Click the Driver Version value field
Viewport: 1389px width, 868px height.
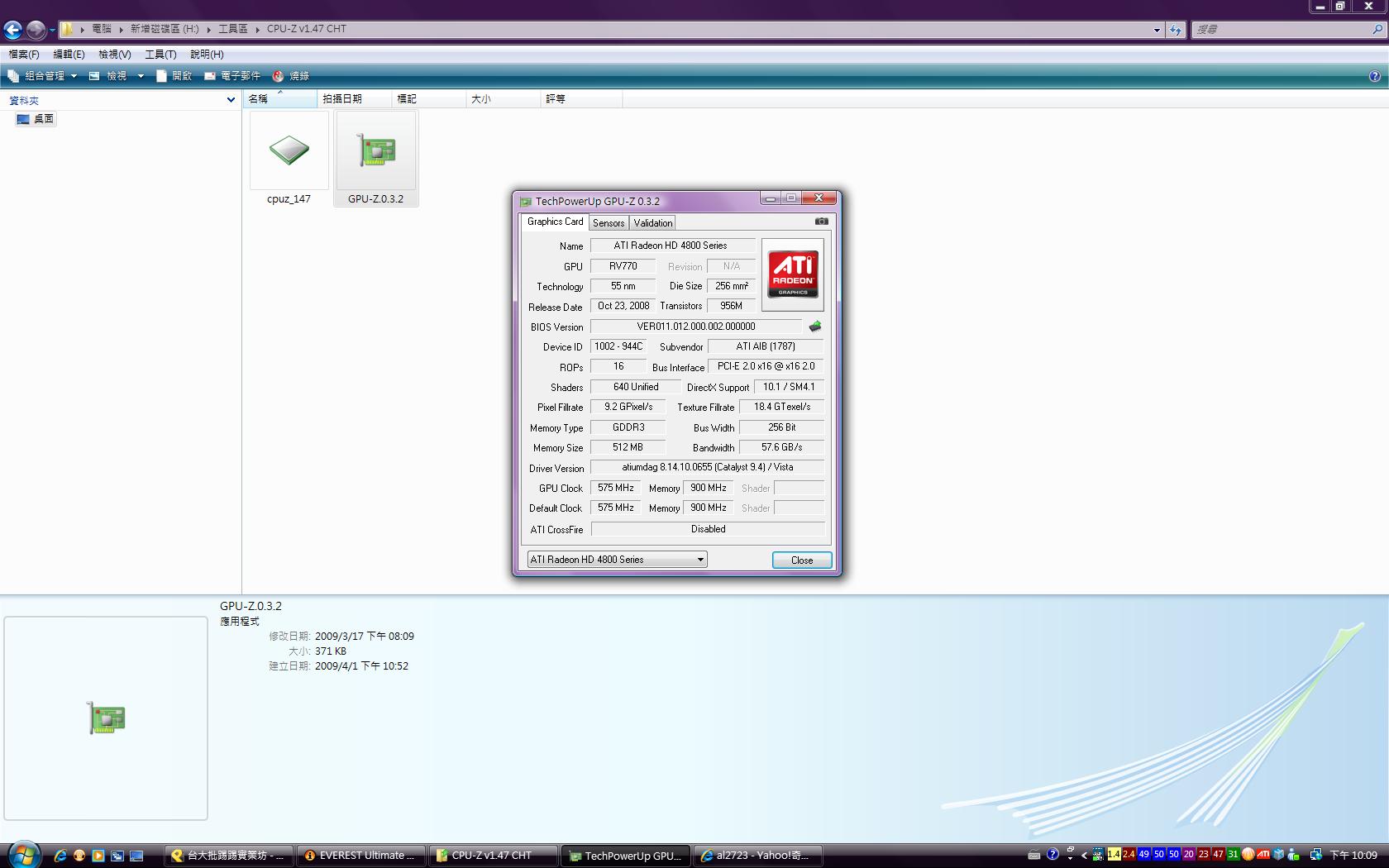point(707,467)
